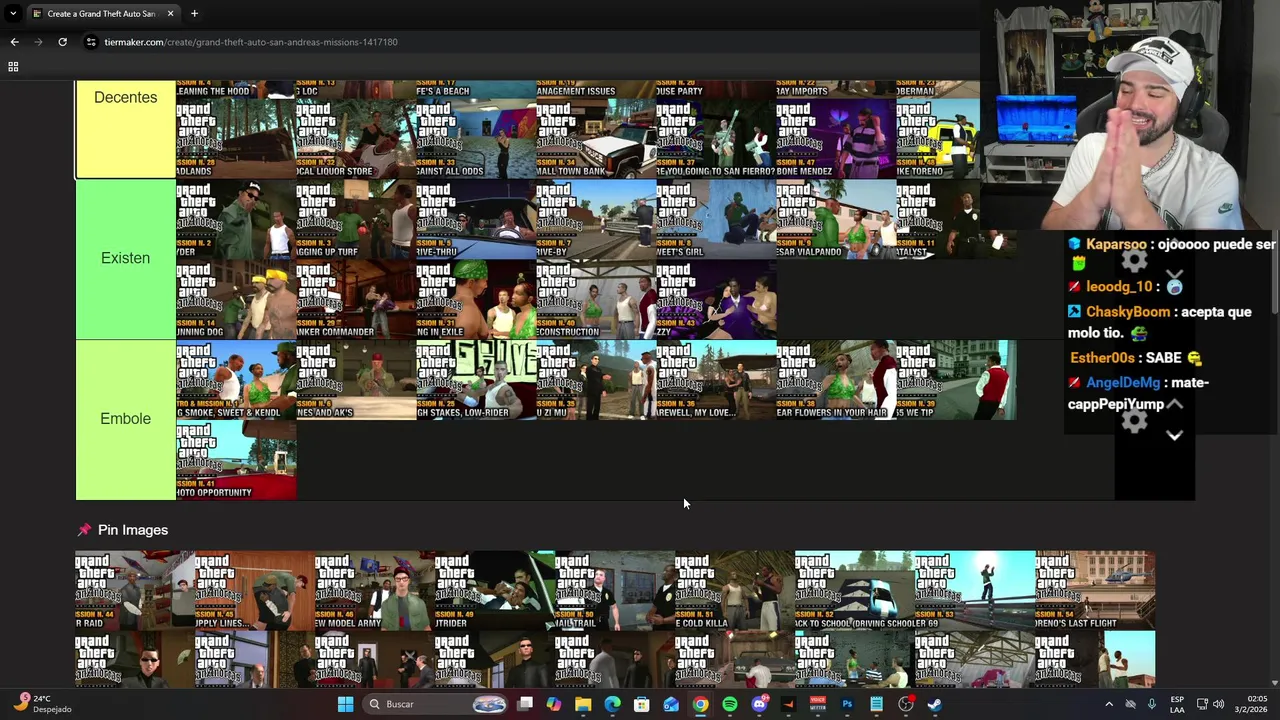Viewport: 1280px width, 720px height.
Task: Click the Farewell, My Love mission thumbnail
Action: (716, 380)
